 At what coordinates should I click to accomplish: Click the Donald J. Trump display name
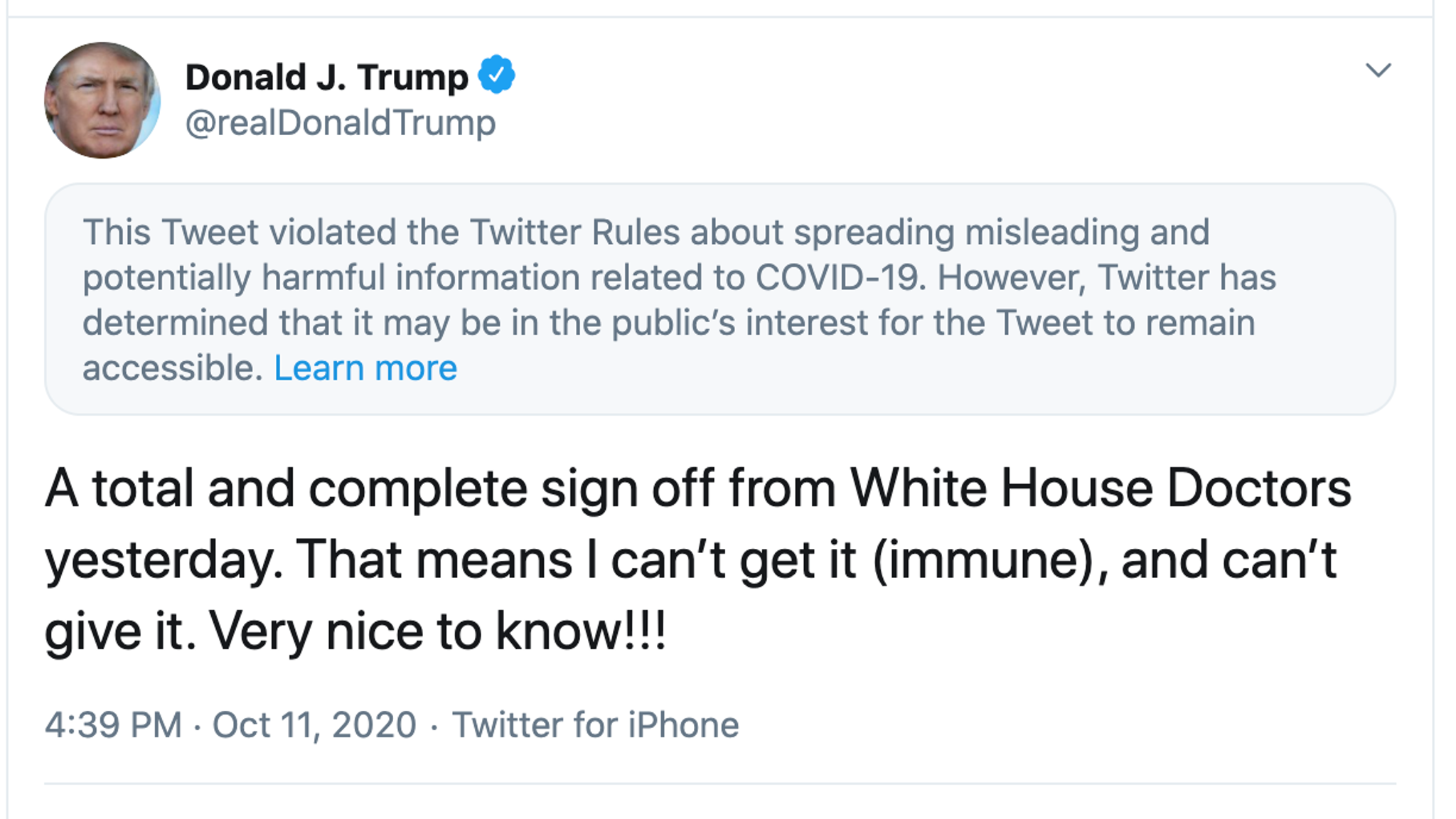pyautogui.click(x=326, y=77)
